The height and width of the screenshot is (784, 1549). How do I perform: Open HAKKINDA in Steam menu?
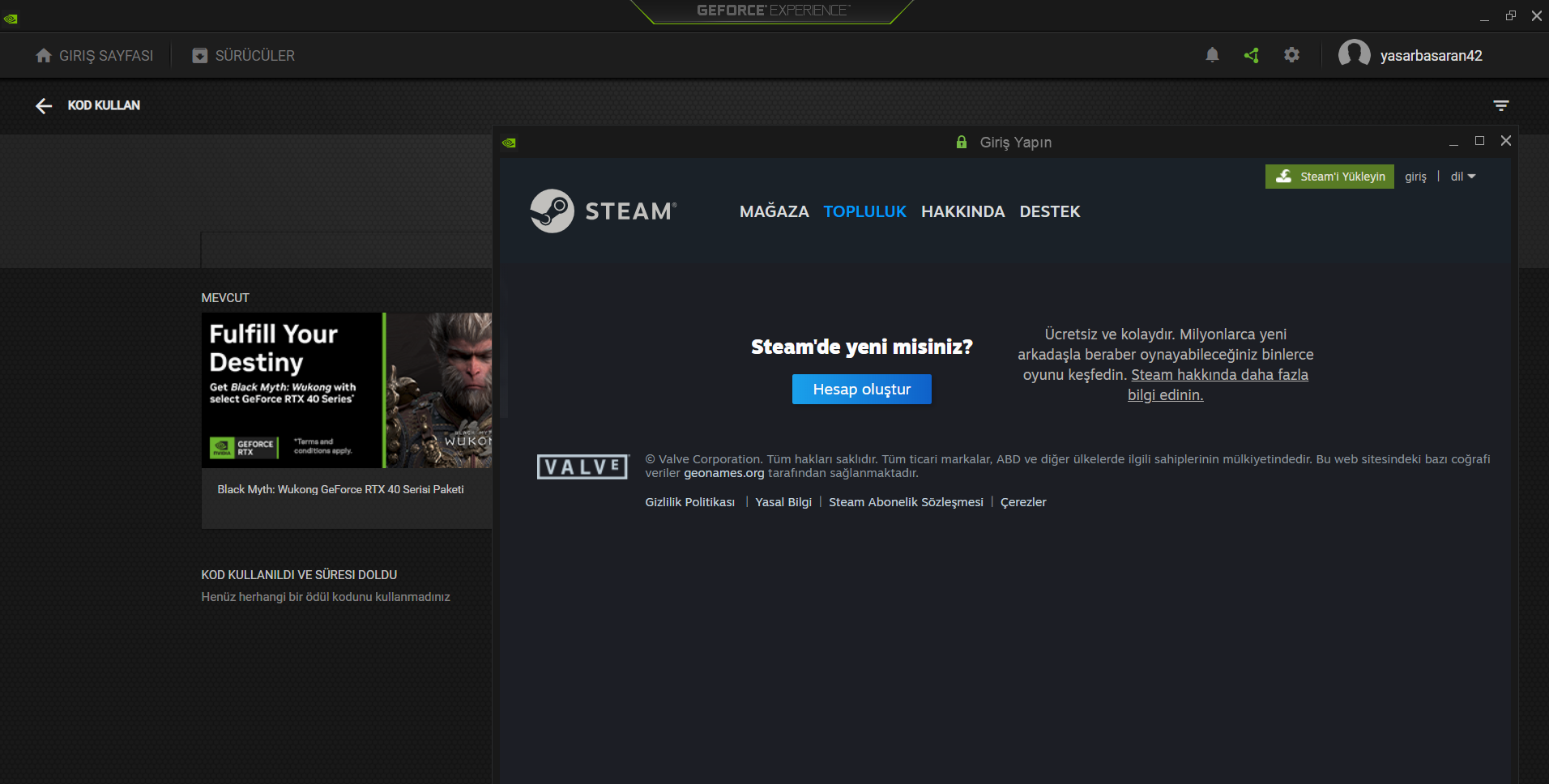(x=962, y=211)
